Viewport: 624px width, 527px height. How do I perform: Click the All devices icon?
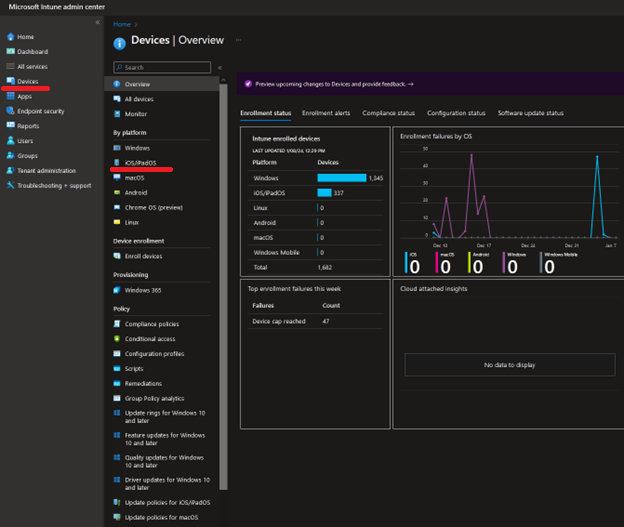pyautogui.click(x=117, y=99)
